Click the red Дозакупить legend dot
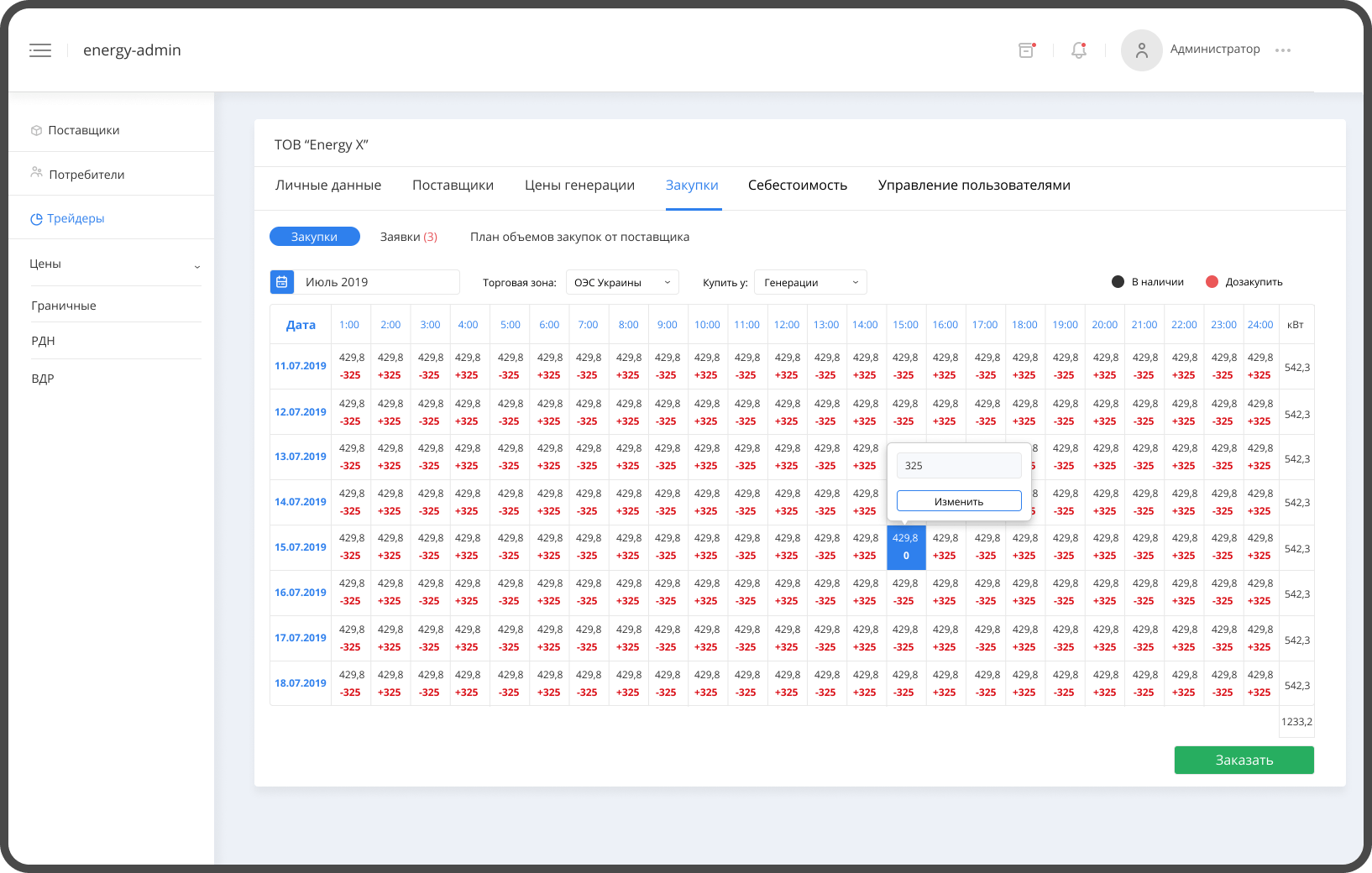Image resolution: width=1372 pixels, height=873 pixels. coord(1212,282)
